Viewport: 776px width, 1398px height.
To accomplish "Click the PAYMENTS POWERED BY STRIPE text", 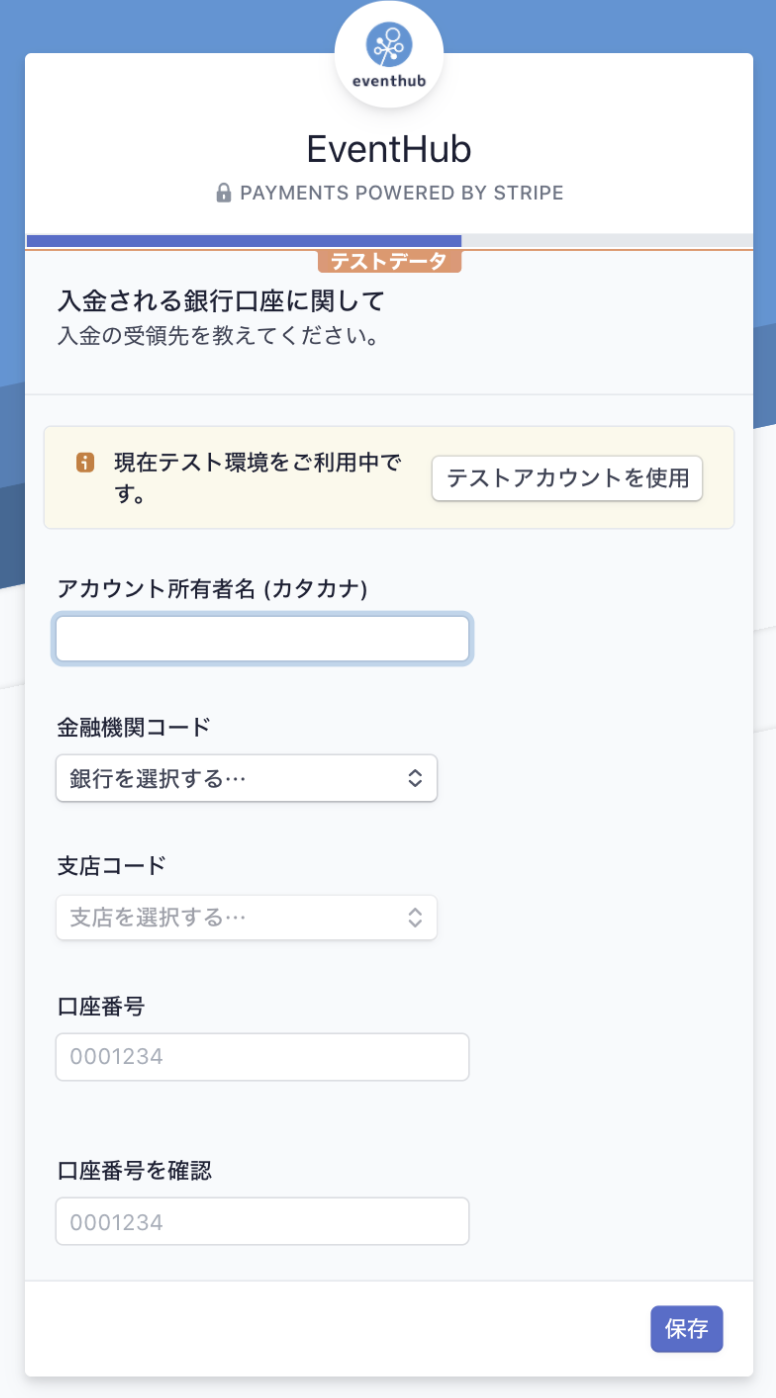I will pos(402,193).
